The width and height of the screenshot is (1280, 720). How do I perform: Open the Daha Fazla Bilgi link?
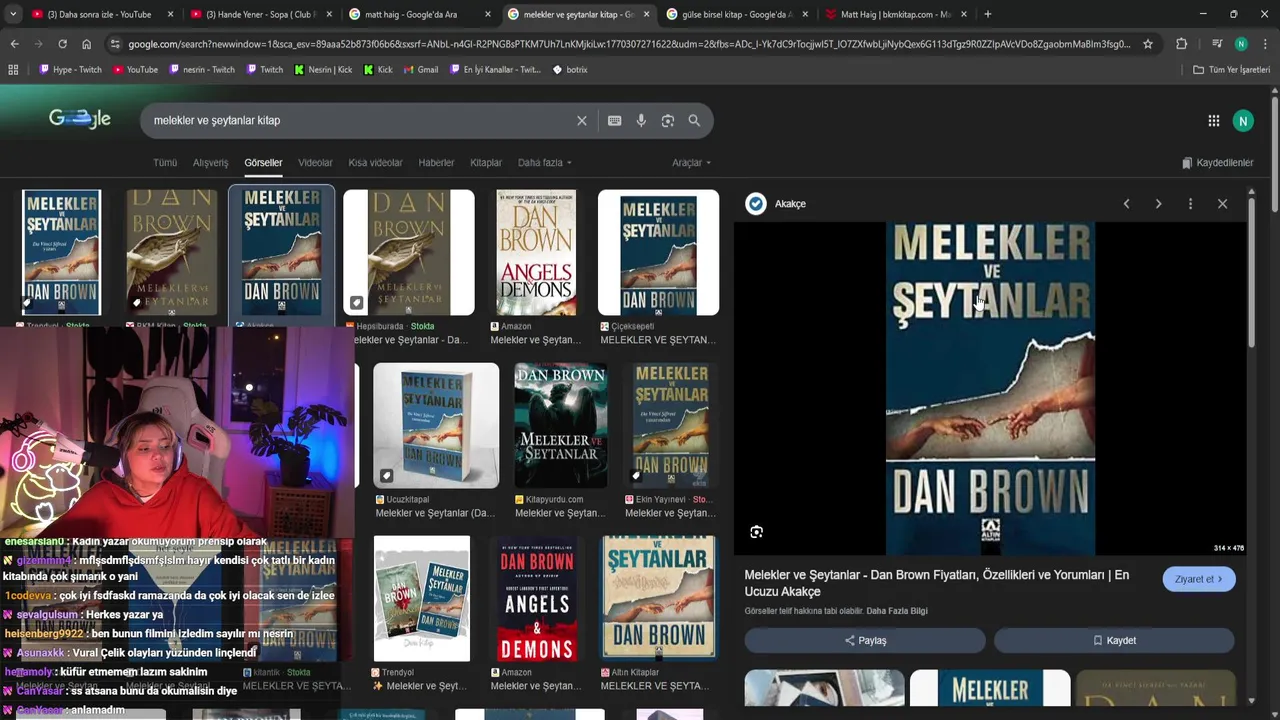897,611
